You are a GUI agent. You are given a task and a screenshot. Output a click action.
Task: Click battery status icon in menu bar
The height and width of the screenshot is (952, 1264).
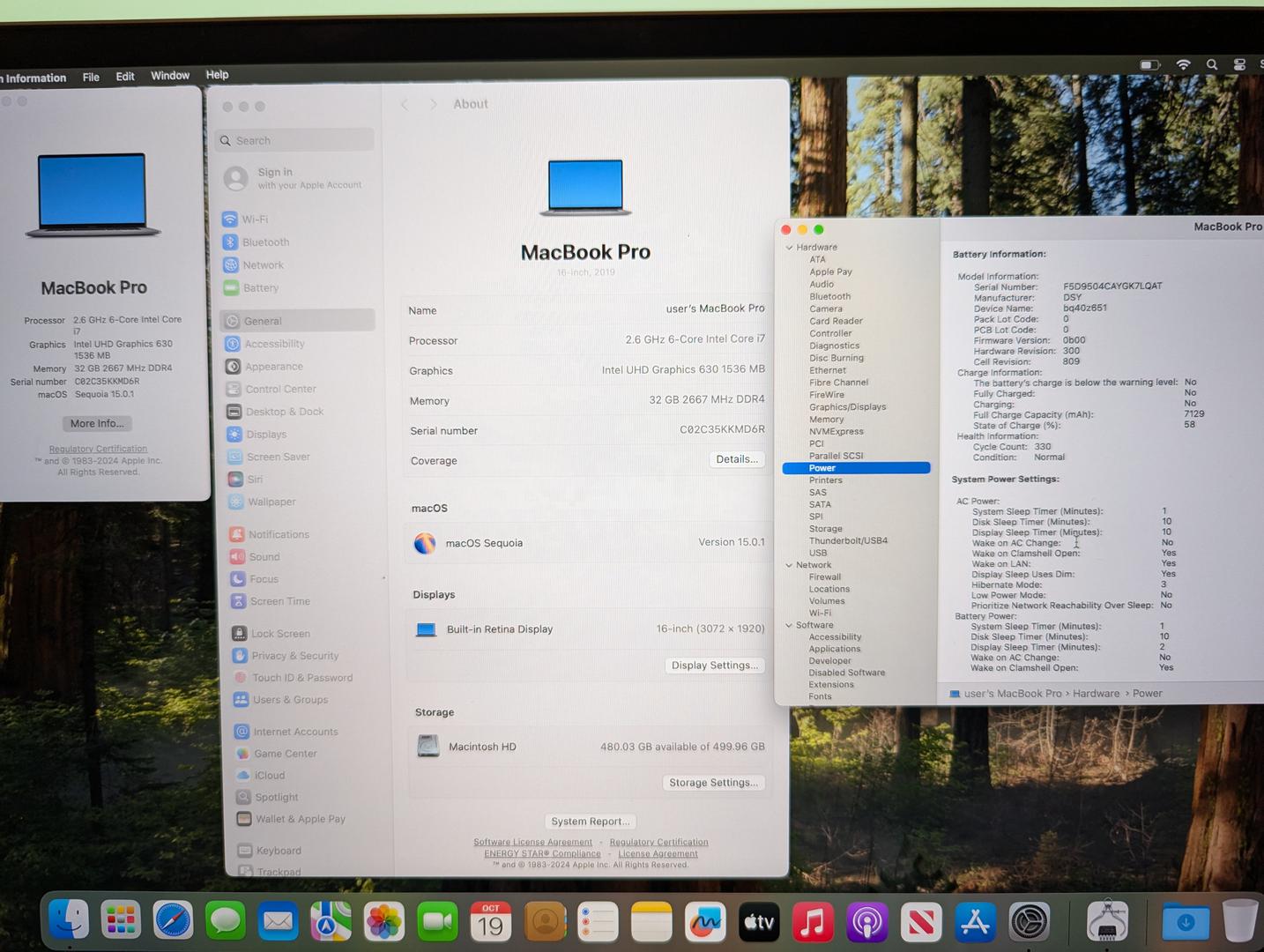pyautogui.click(x=1149, y=64)
